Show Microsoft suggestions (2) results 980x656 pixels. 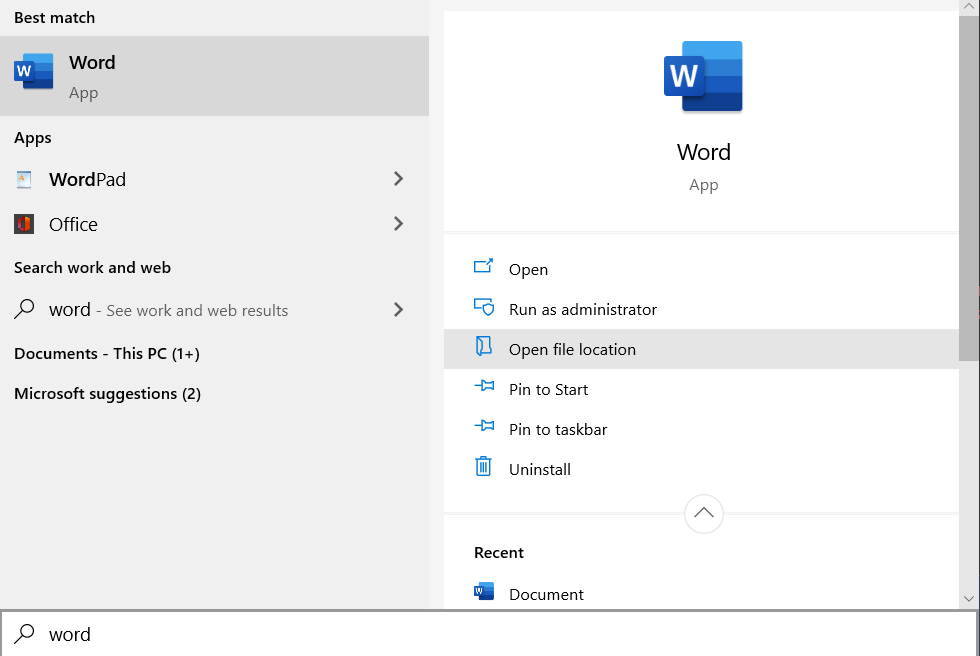108,394
